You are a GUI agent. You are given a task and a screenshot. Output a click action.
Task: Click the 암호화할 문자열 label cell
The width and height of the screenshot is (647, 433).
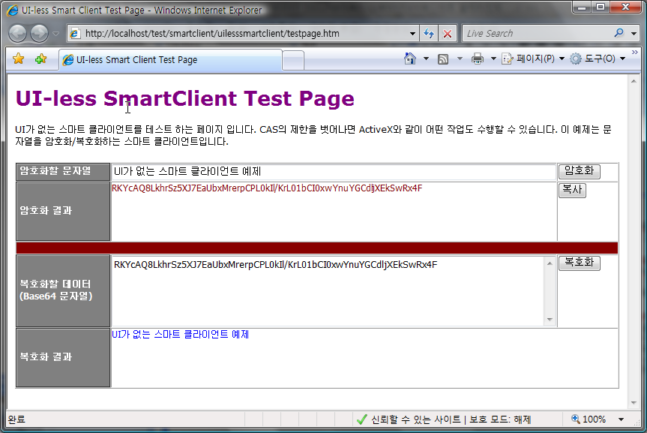63,171
